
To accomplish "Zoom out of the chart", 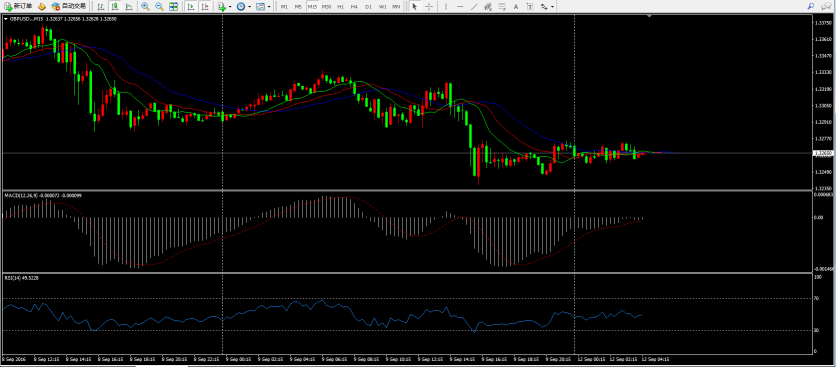I will [159, 6].
